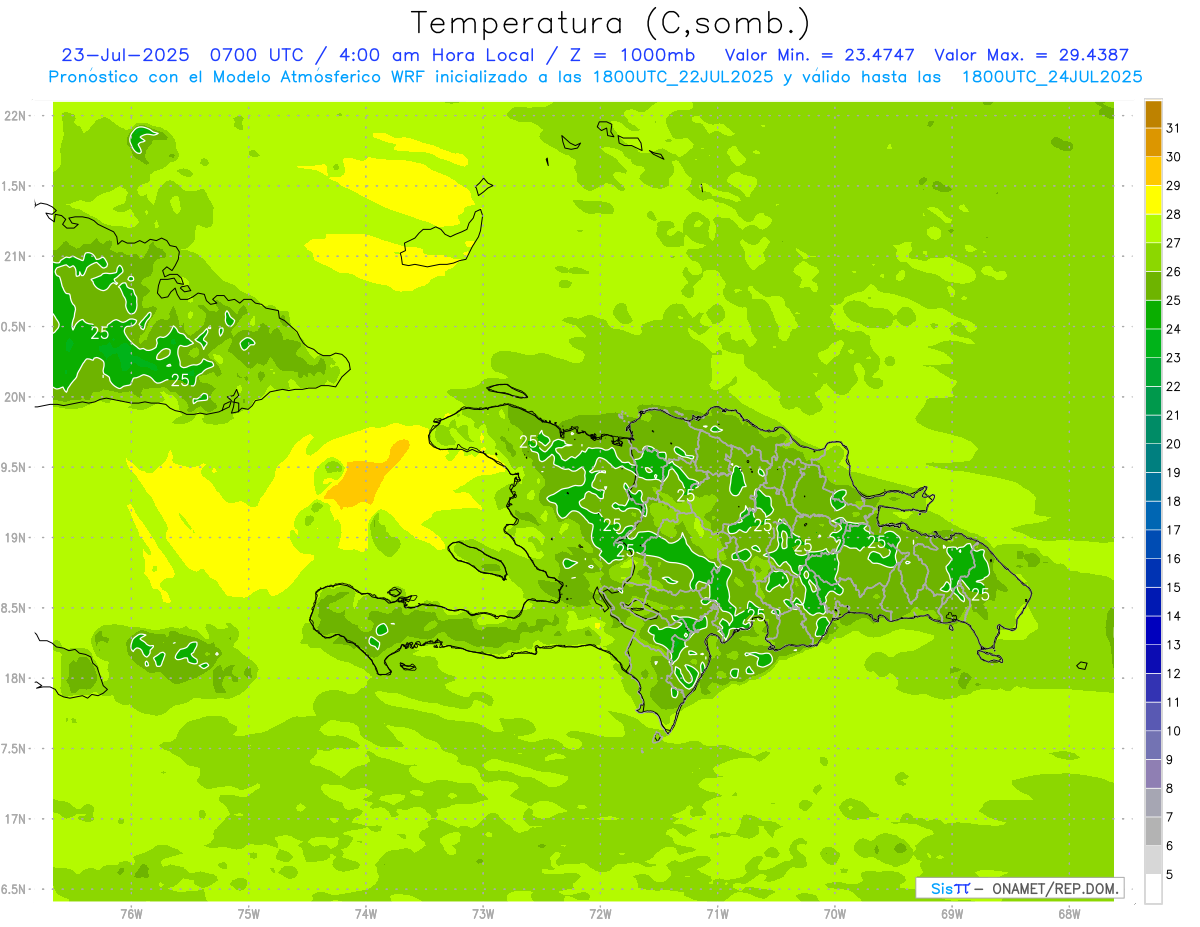Screen dimensions: 1200x927
Task: Click the orange hot spot west of Haiti
Action: [x=367, y=474]
